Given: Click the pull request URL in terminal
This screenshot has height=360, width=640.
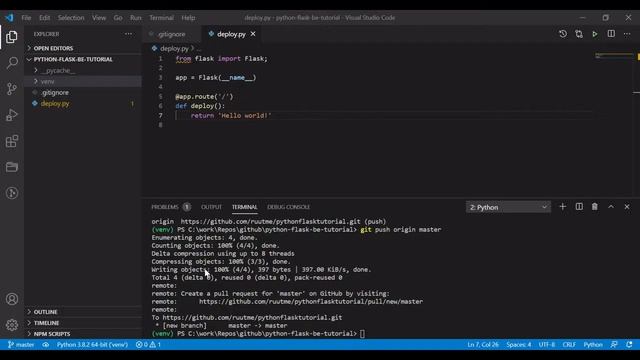Looking at the screenshot, I should tap(311, 302).
